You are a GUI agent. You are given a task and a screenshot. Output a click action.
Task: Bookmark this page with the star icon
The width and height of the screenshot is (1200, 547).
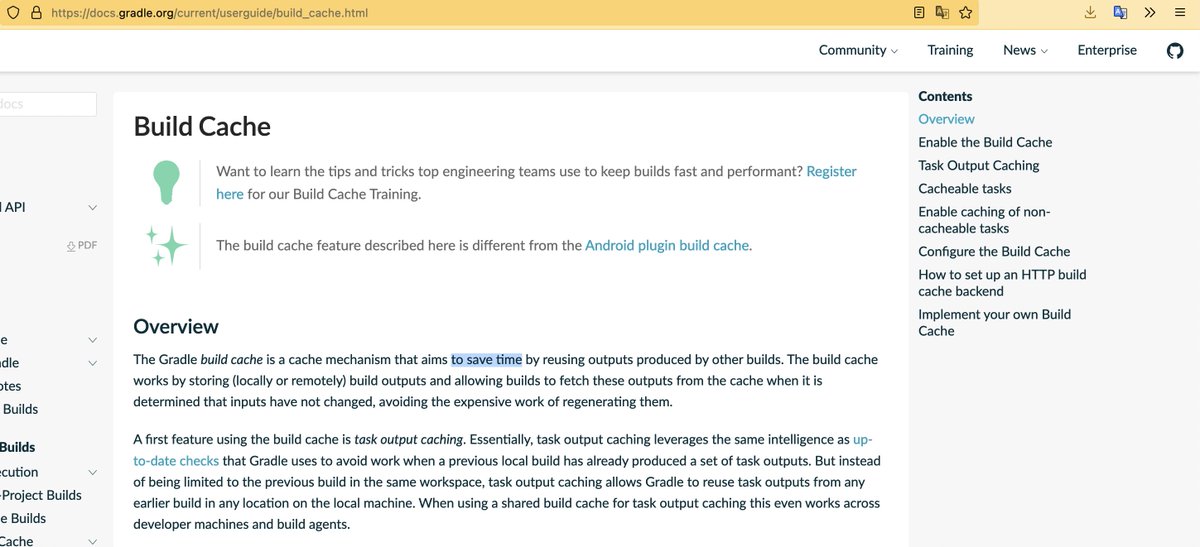[x=965, y=13]
